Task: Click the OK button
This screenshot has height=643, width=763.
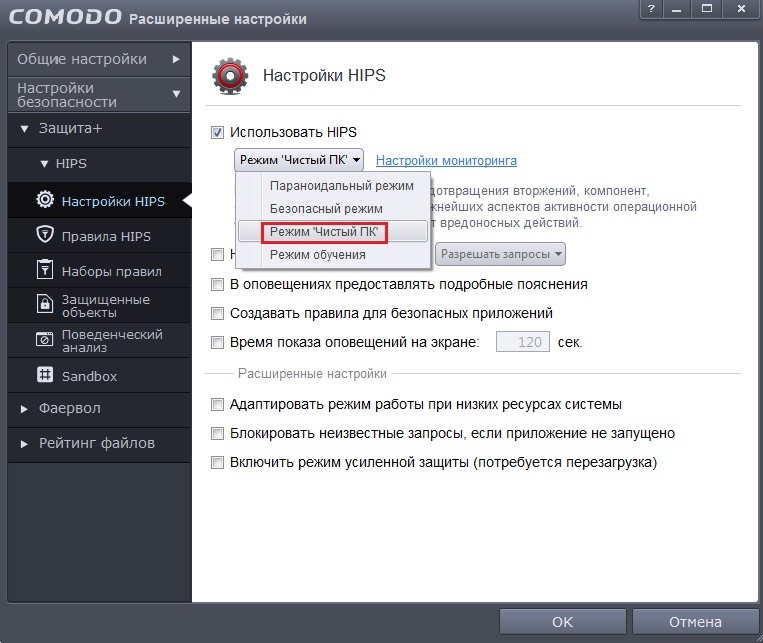Action: (x=563, y=622)
